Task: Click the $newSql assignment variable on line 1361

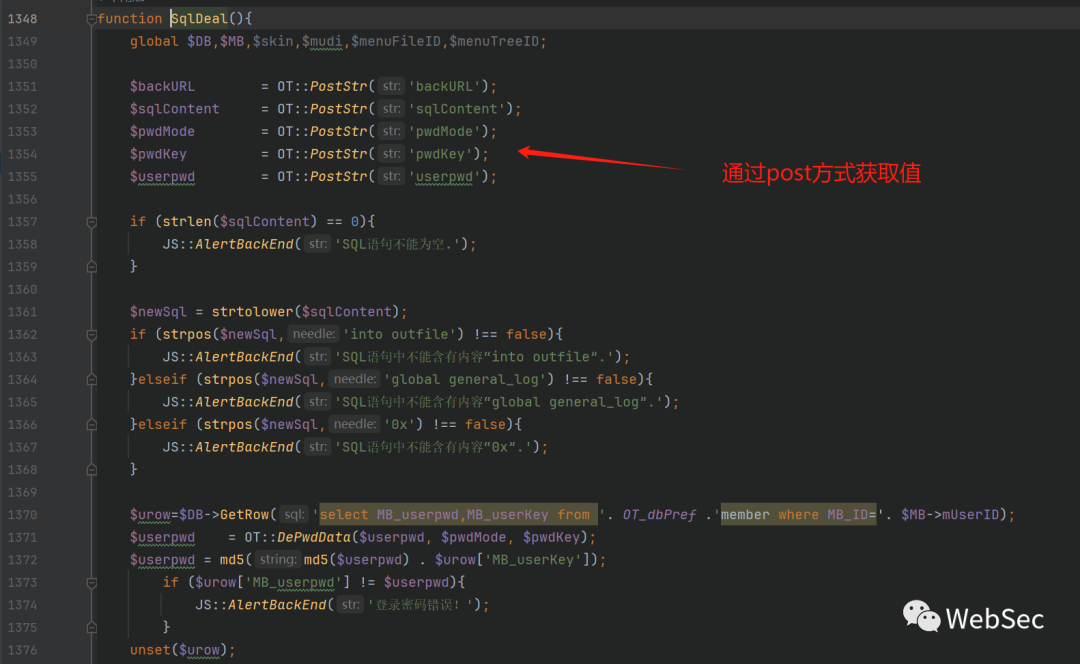Action: [x=158, y=312]
